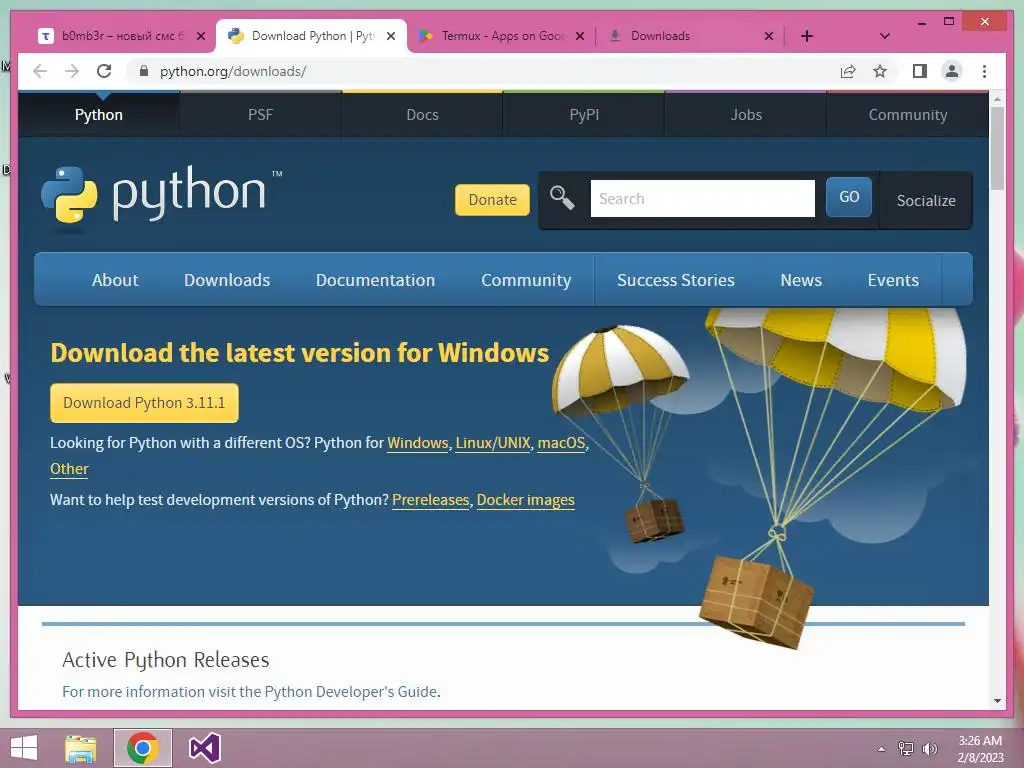Click the scrollbar up arrow

coord(997,99)
